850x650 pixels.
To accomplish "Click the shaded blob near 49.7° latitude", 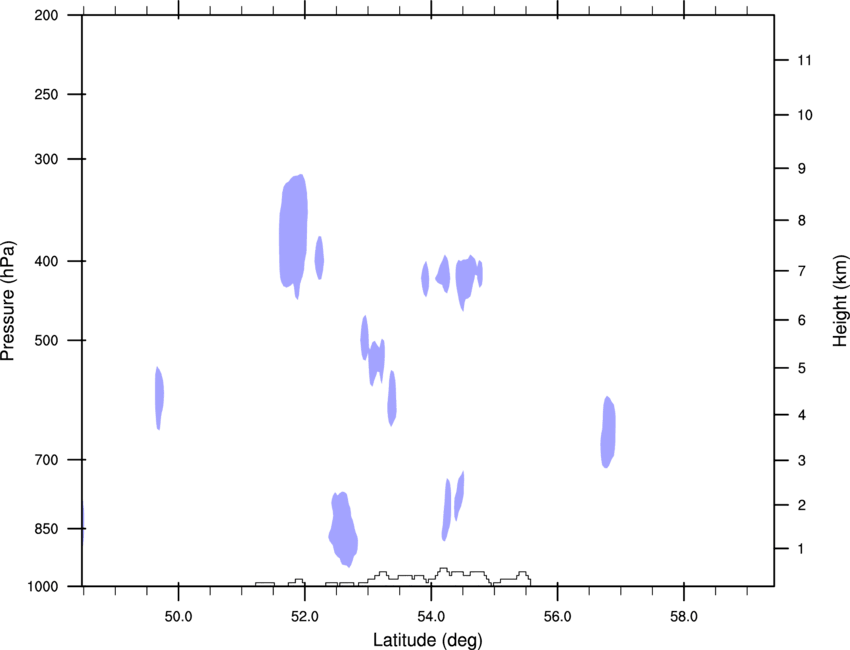I will 159,397.
